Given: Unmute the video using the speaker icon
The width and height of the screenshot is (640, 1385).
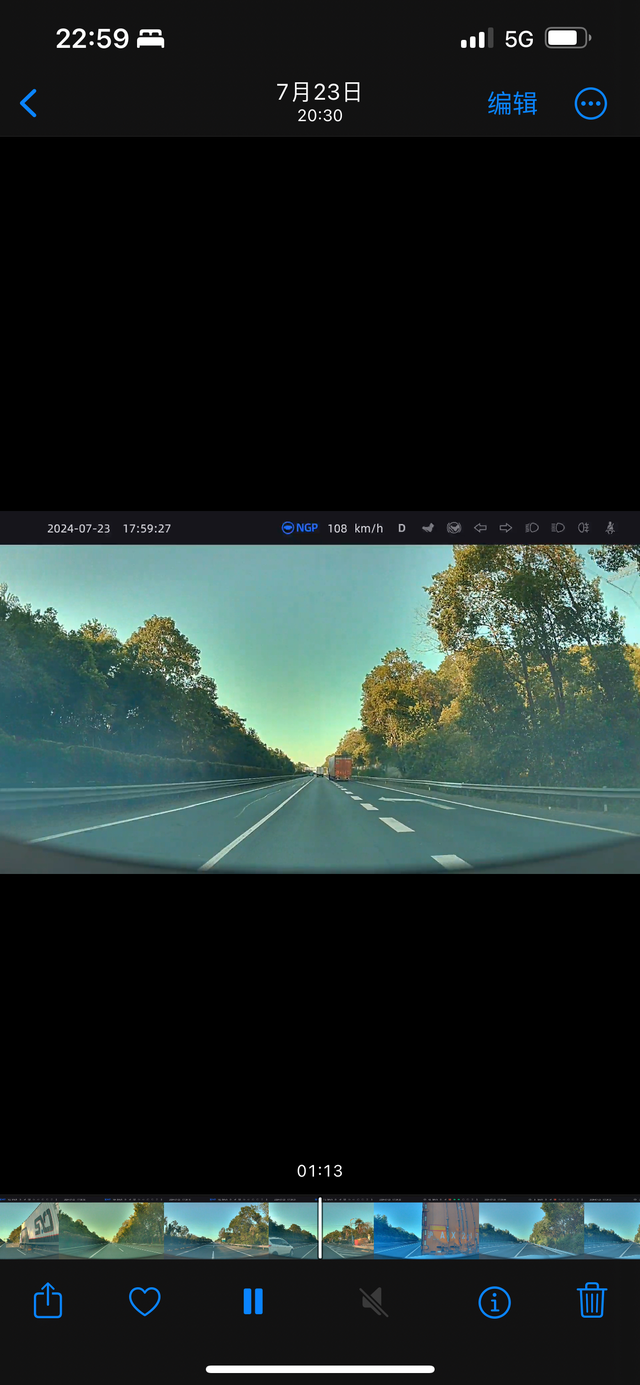Looking at the screenshot, I should coord(373,1301).
